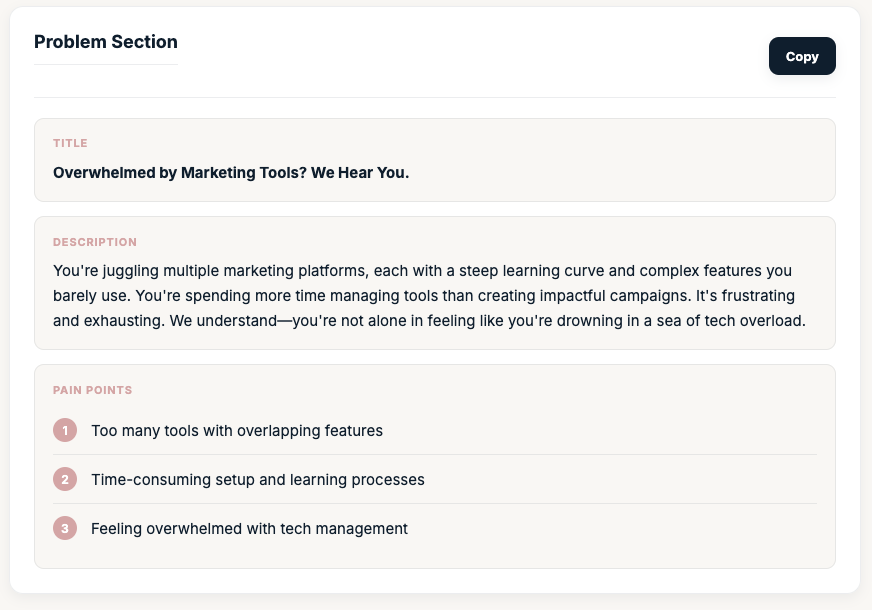Click the PAIN POINTS section label

[x=93, y=390]
